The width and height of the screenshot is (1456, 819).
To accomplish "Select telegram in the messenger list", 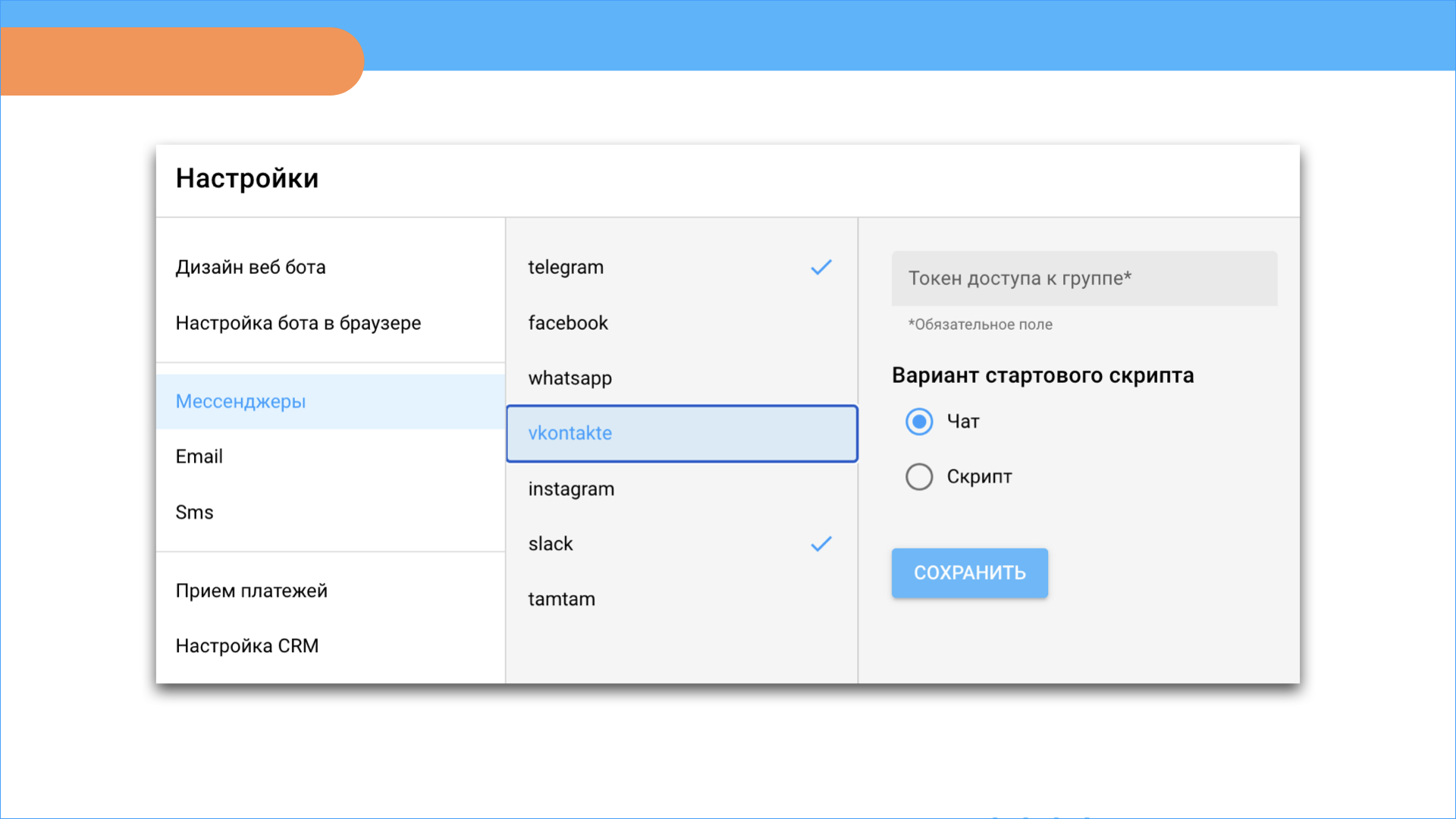I will [566, 268].
